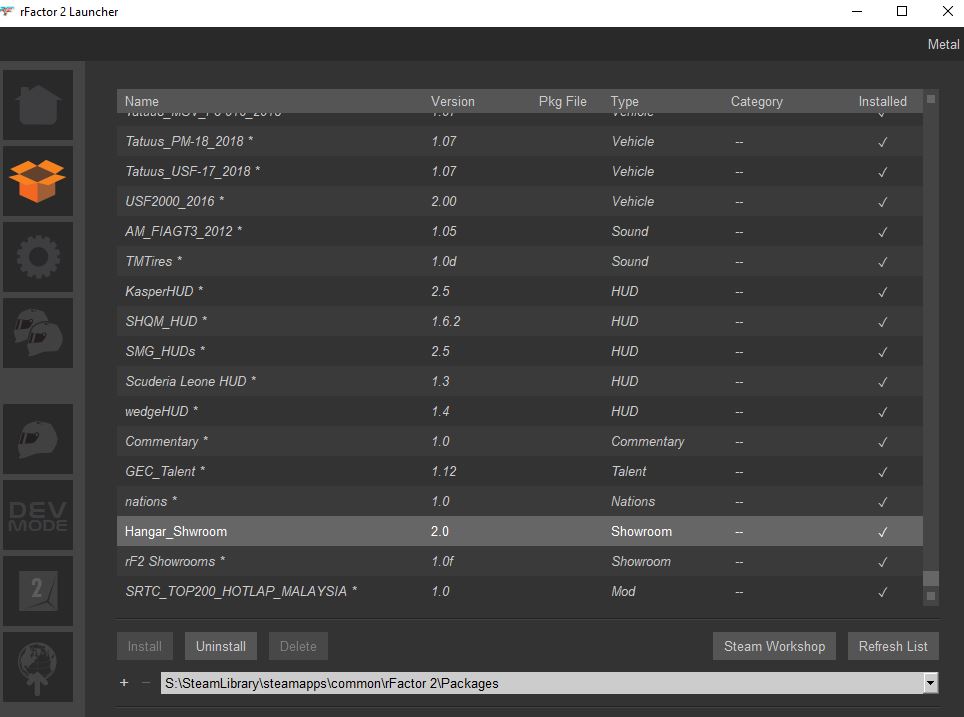
Task: Sort the list by Type column header
Action: coord(624,101)
